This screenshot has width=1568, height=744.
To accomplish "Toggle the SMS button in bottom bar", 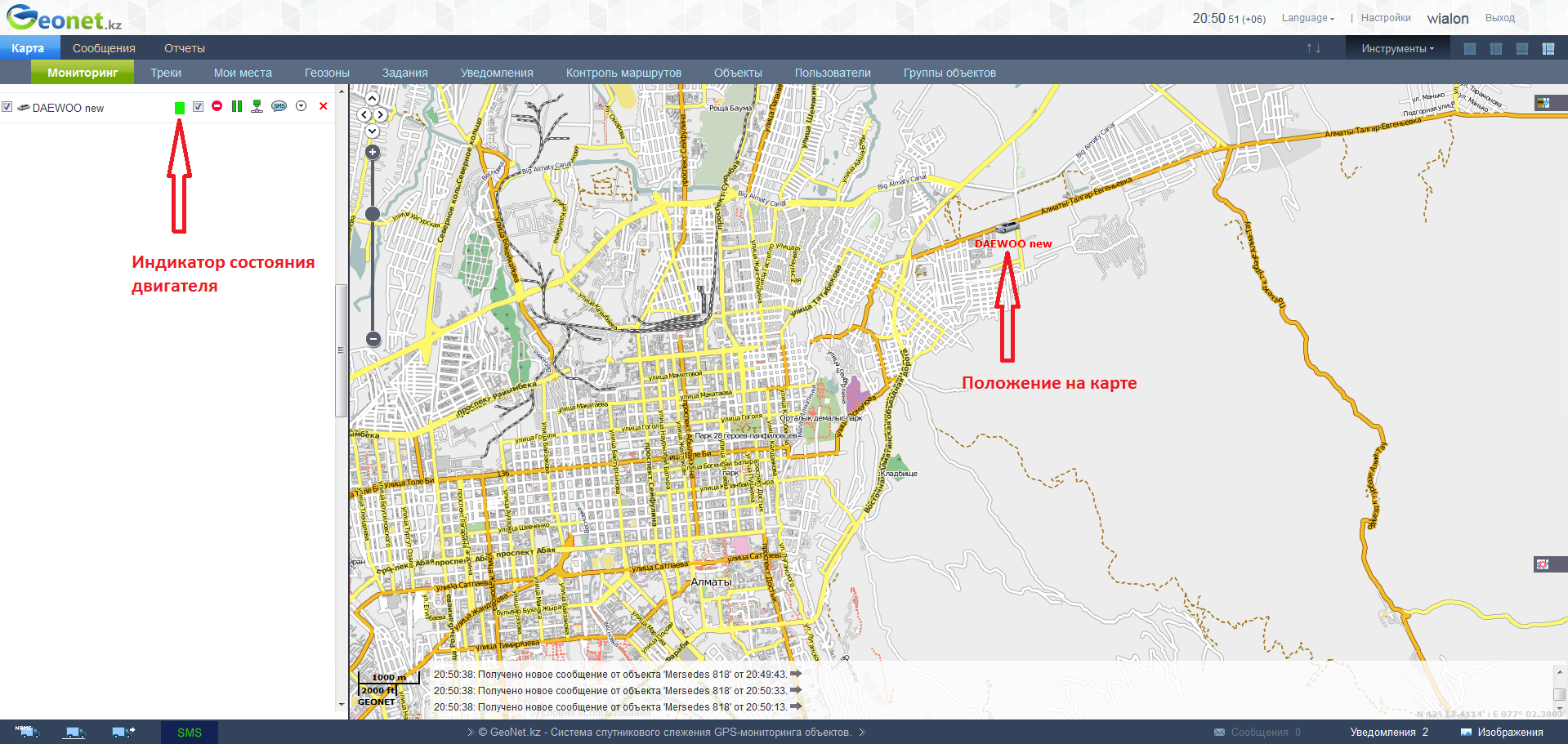I will pyautogui.click(x=190, y=733).
